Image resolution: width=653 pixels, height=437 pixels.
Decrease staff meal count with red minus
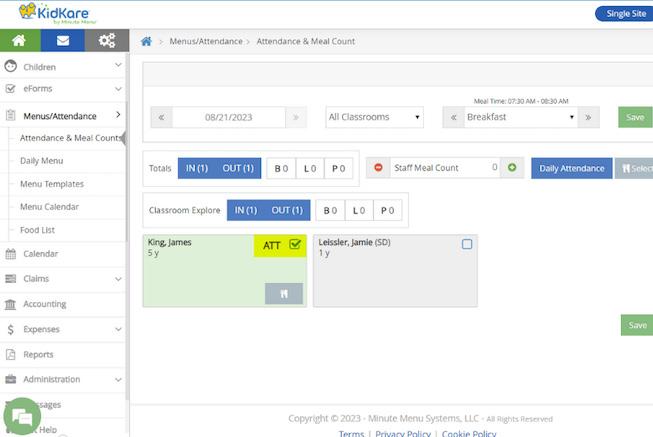click(378, 167)
